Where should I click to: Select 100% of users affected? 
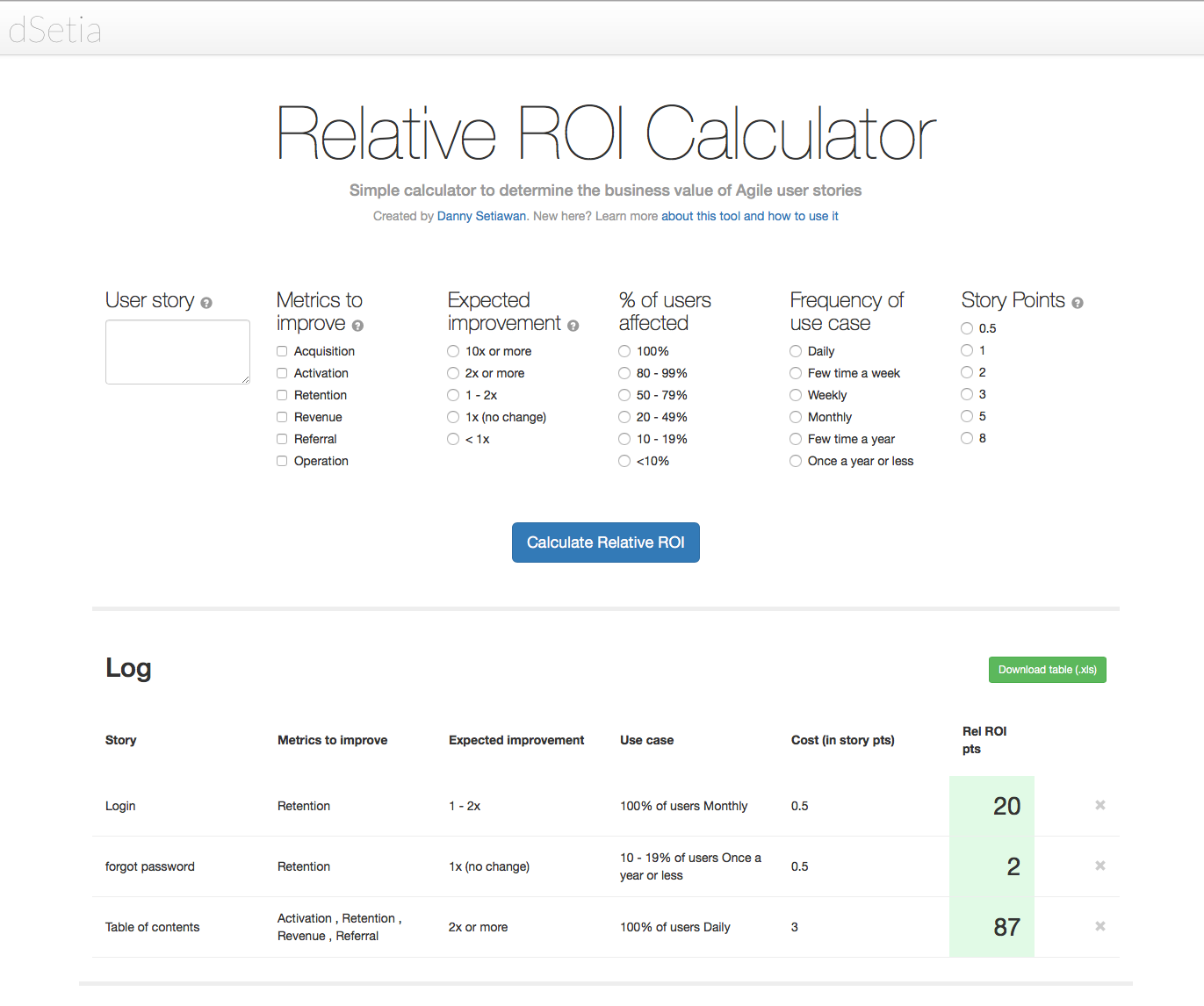click(624, 351)
